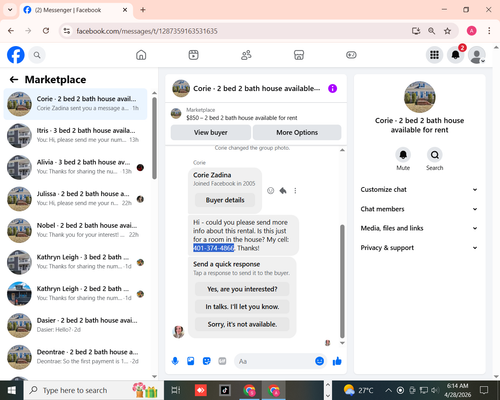
Task: Open Julissa 2 bed 2 bath chat
Action: click(x=75, y=199)
